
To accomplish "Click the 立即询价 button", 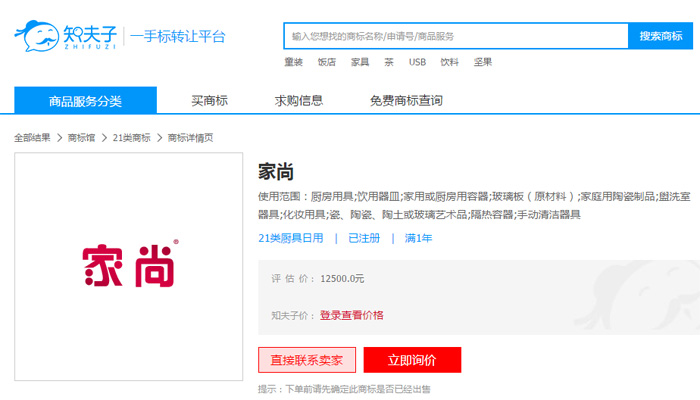I will 412,360.
